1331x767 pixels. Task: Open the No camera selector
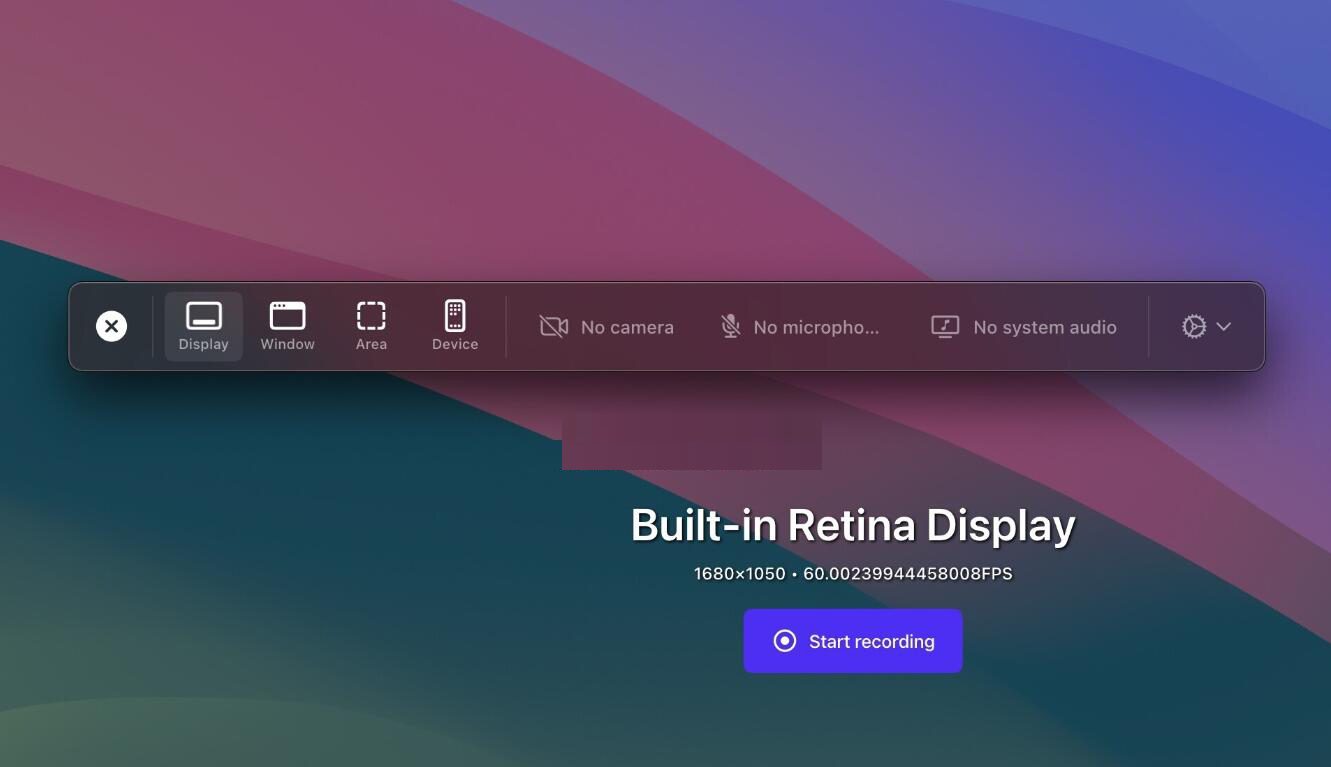(606, 327)
